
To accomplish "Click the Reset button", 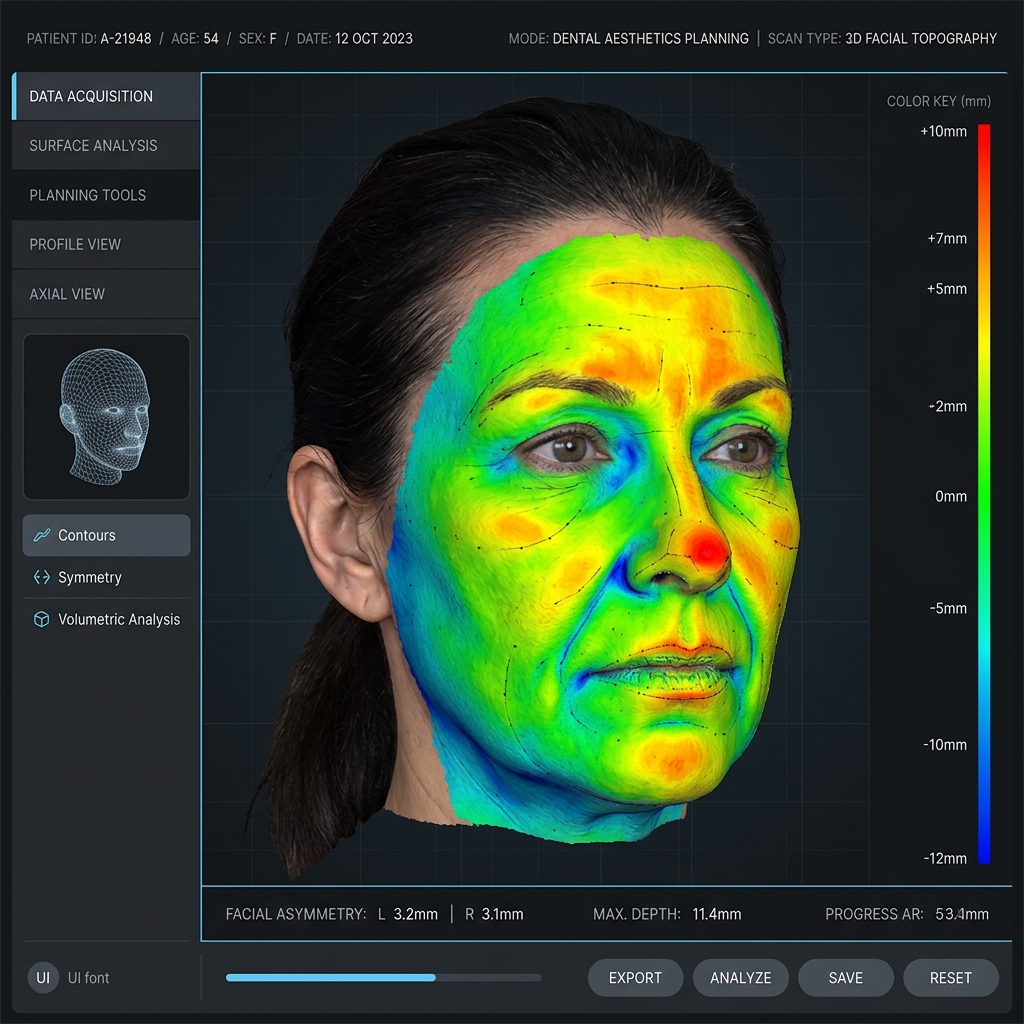I will (951, 978).
